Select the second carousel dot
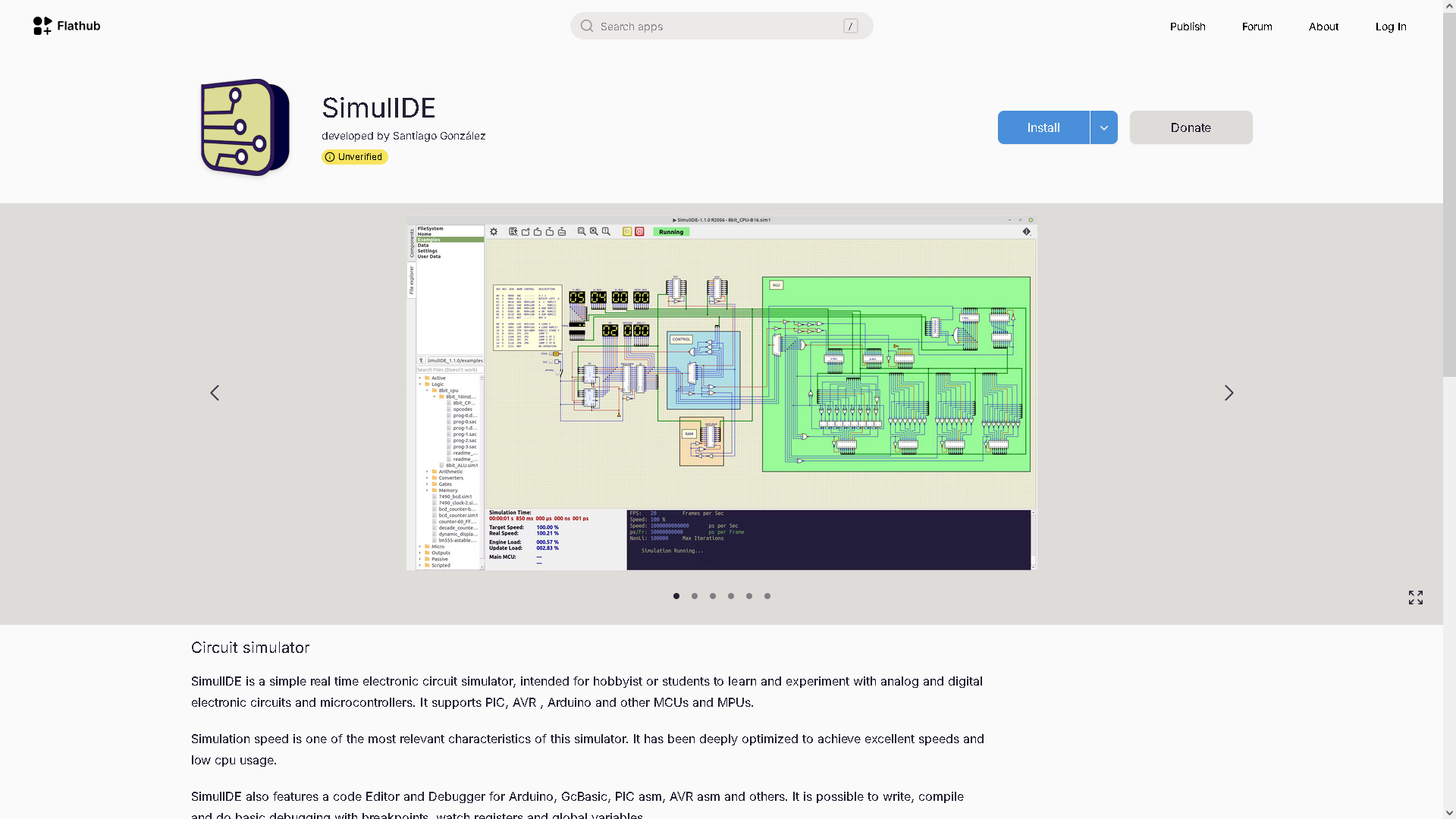 (695, 596)
